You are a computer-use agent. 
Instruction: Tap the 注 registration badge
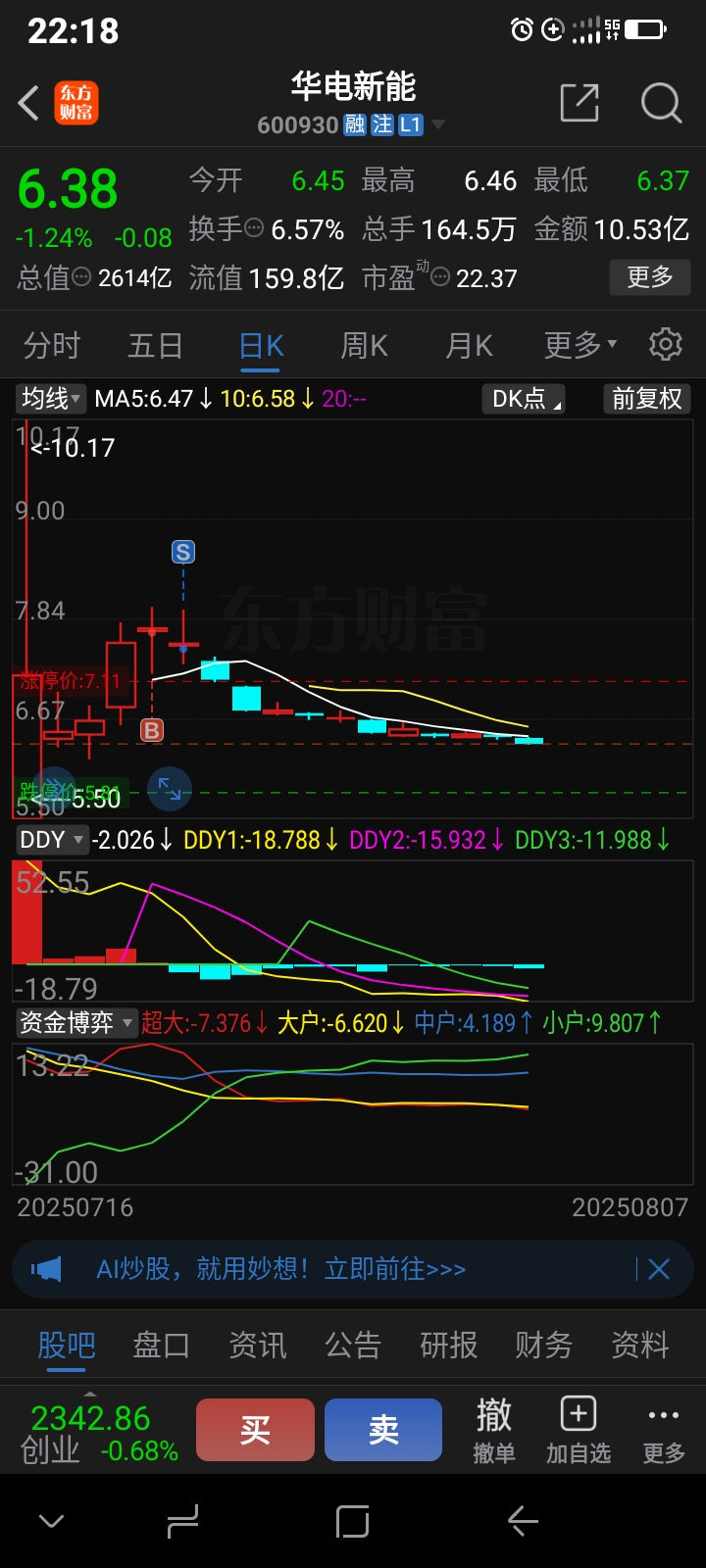(x=382, y=124)
